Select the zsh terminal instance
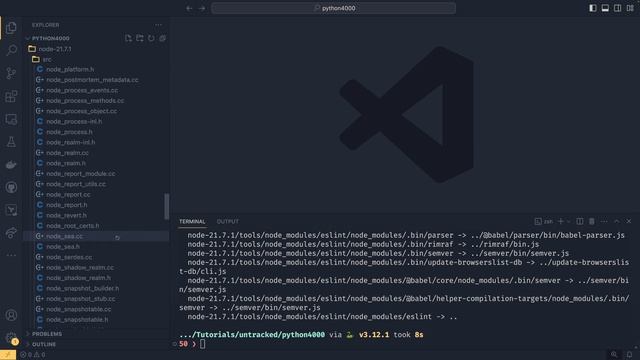Image resolution: width=640 pixels, height=360 pixels. pos(544,221)
